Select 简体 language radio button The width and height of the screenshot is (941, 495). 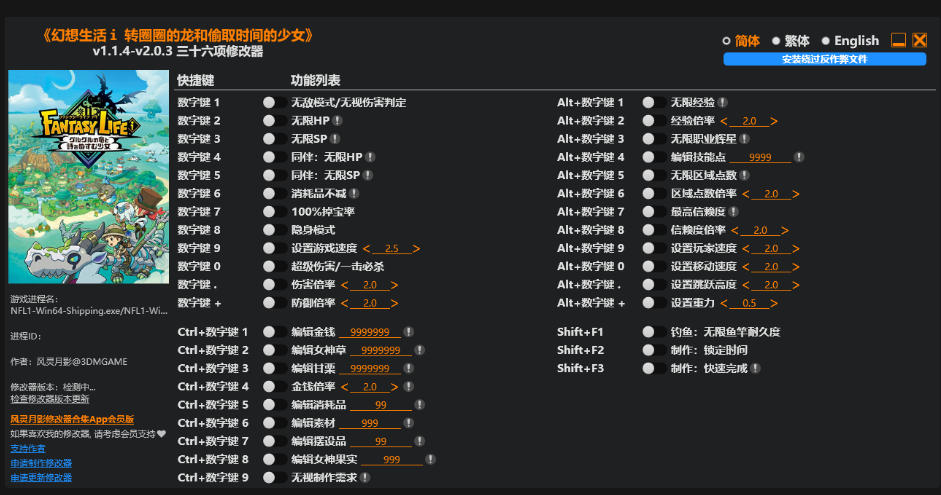coord(726,41)
